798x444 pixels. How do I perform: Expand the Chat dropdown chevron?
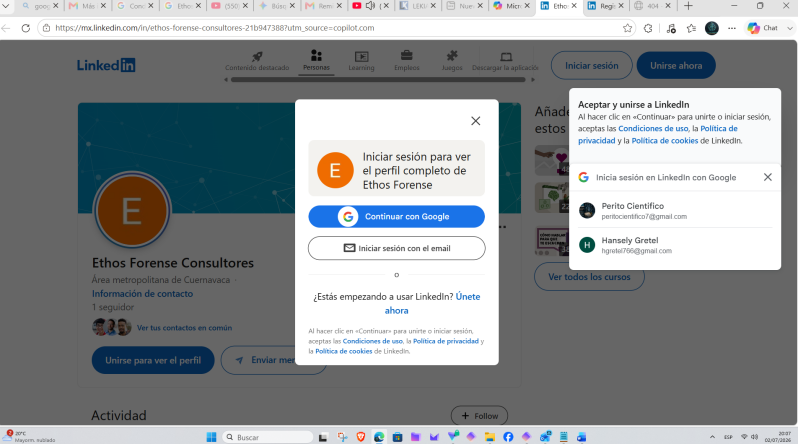(790, 29)
